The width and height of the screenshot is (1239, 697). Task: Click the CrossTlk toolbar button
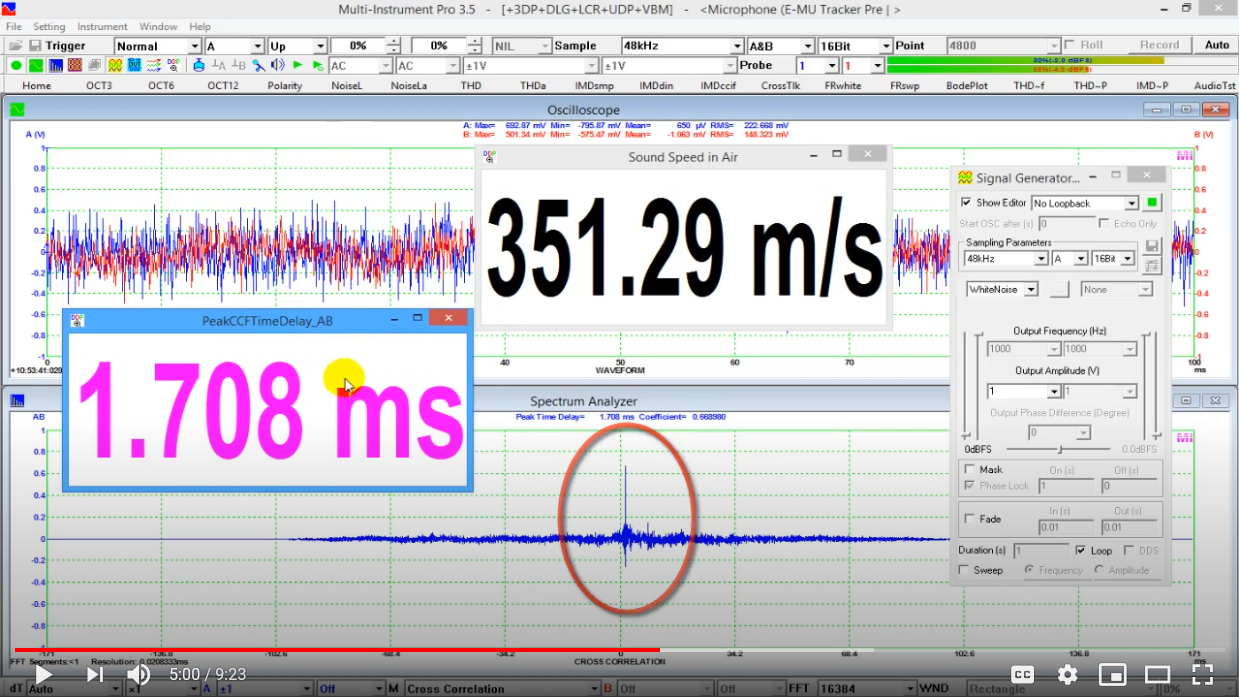pos(780,86)
